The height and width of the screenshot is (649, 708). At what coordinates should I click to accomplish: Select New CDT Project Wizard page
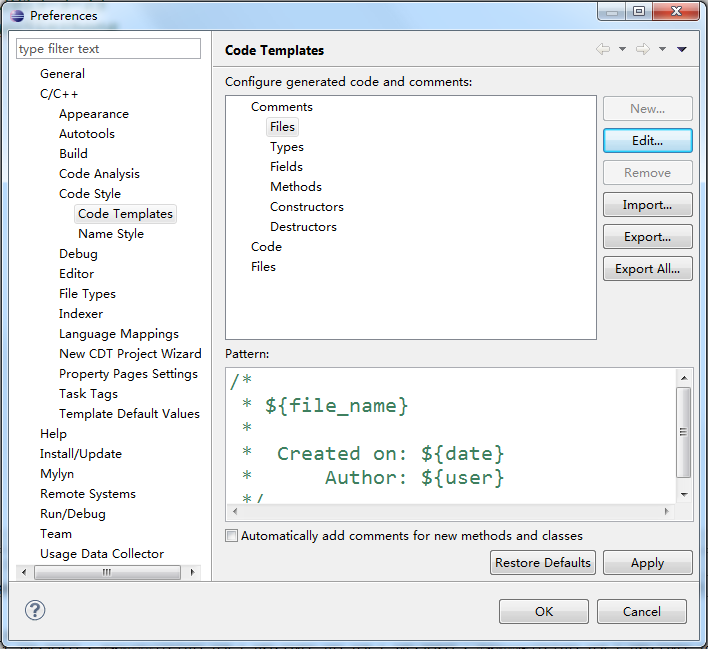coord(130,354)
